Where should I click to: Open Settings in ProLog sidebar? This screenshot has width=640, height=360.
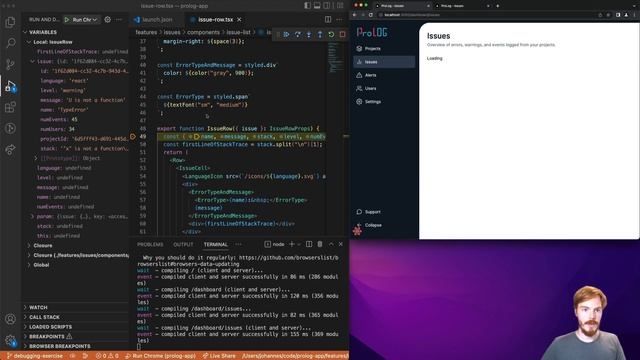point(384,102)
